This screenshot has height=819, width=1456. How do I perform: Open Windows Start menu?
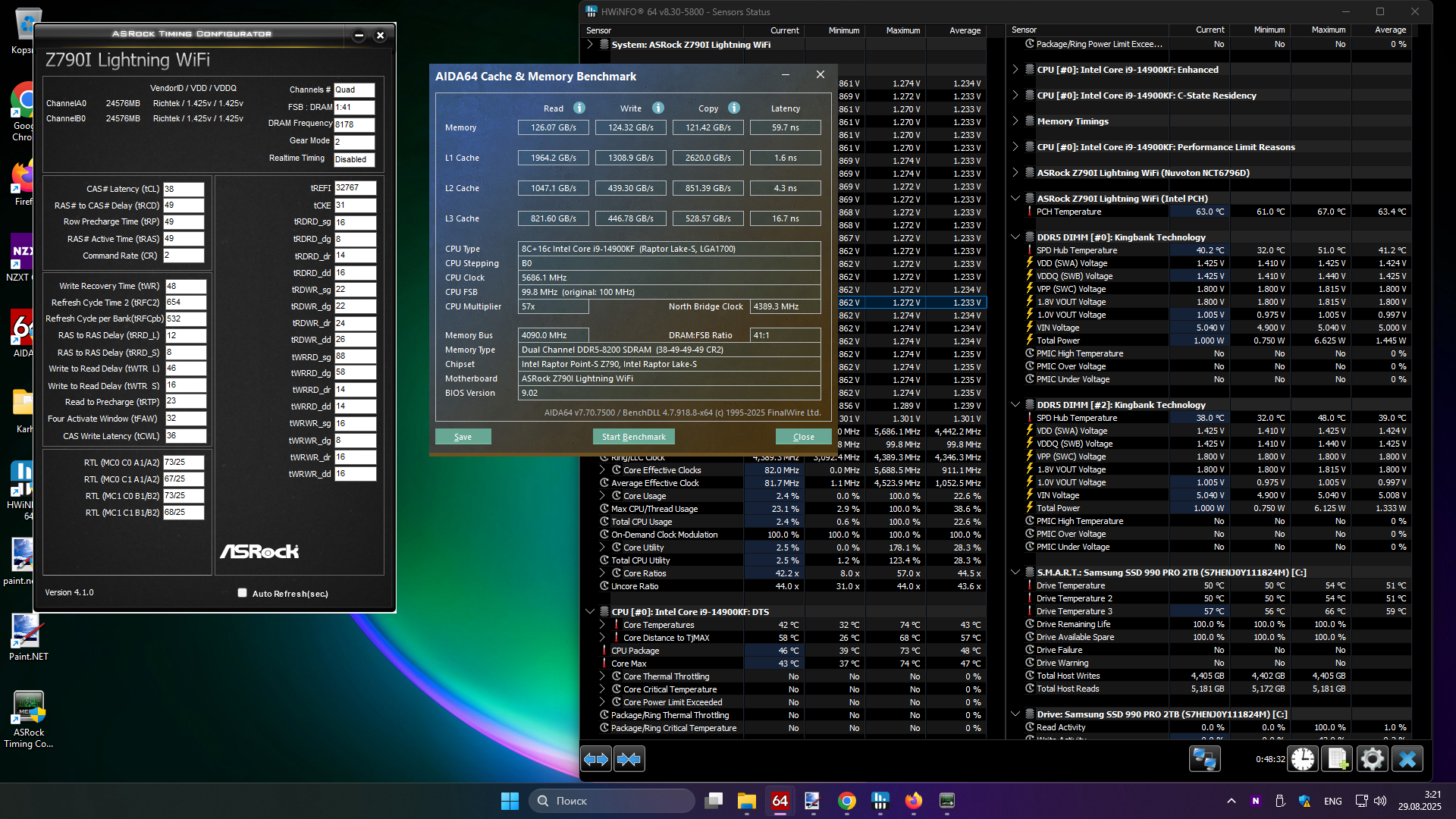(510, 801)
